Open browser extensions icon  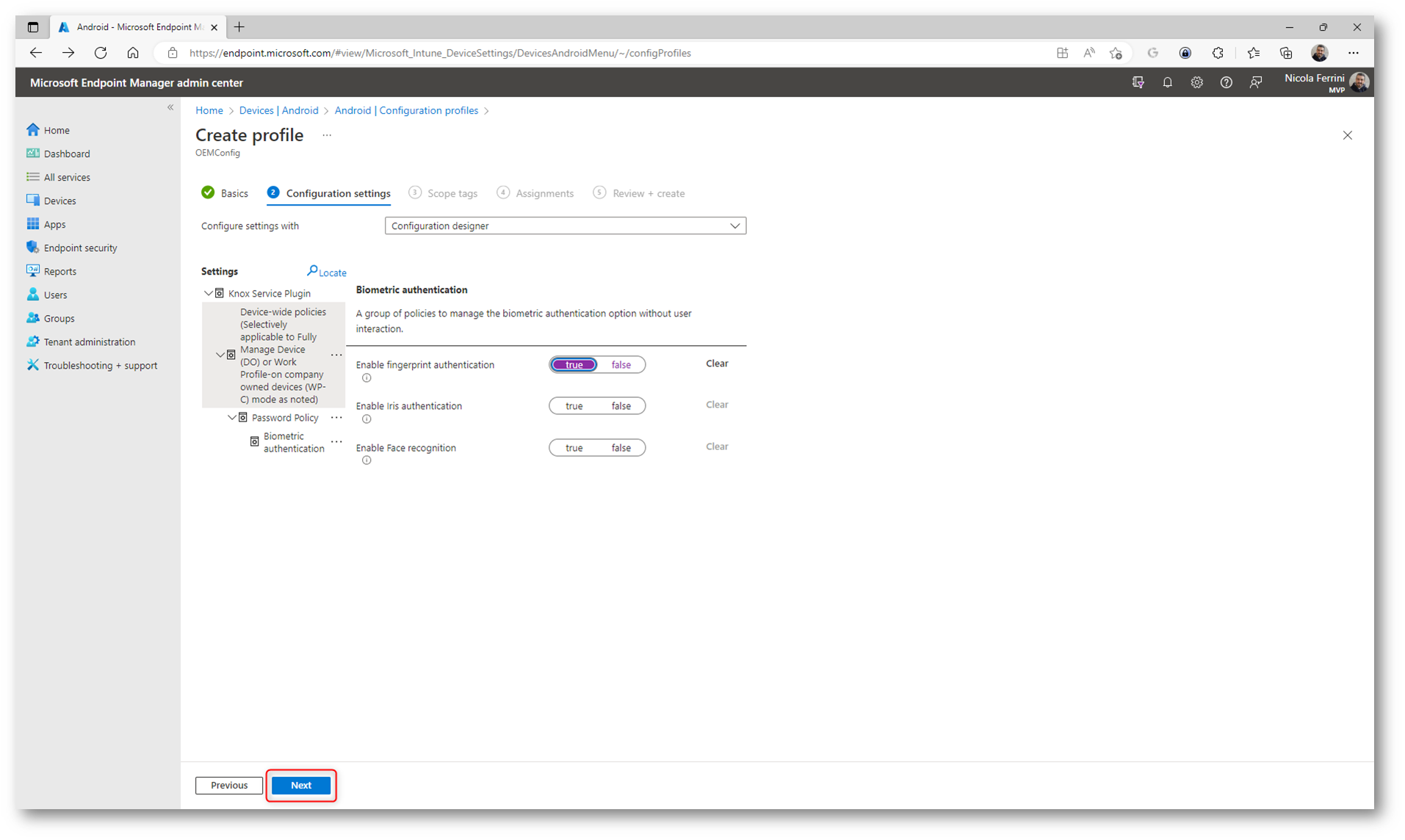pos(1217,53)
